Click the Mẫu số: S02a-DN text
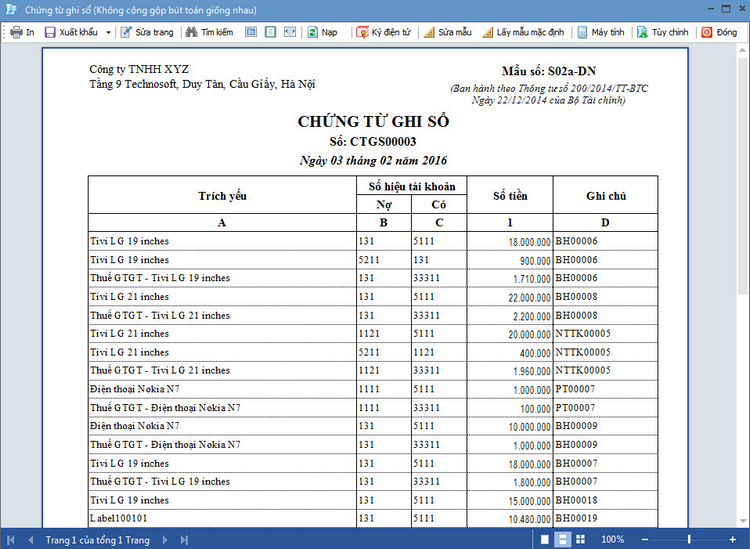 point(549,71)
